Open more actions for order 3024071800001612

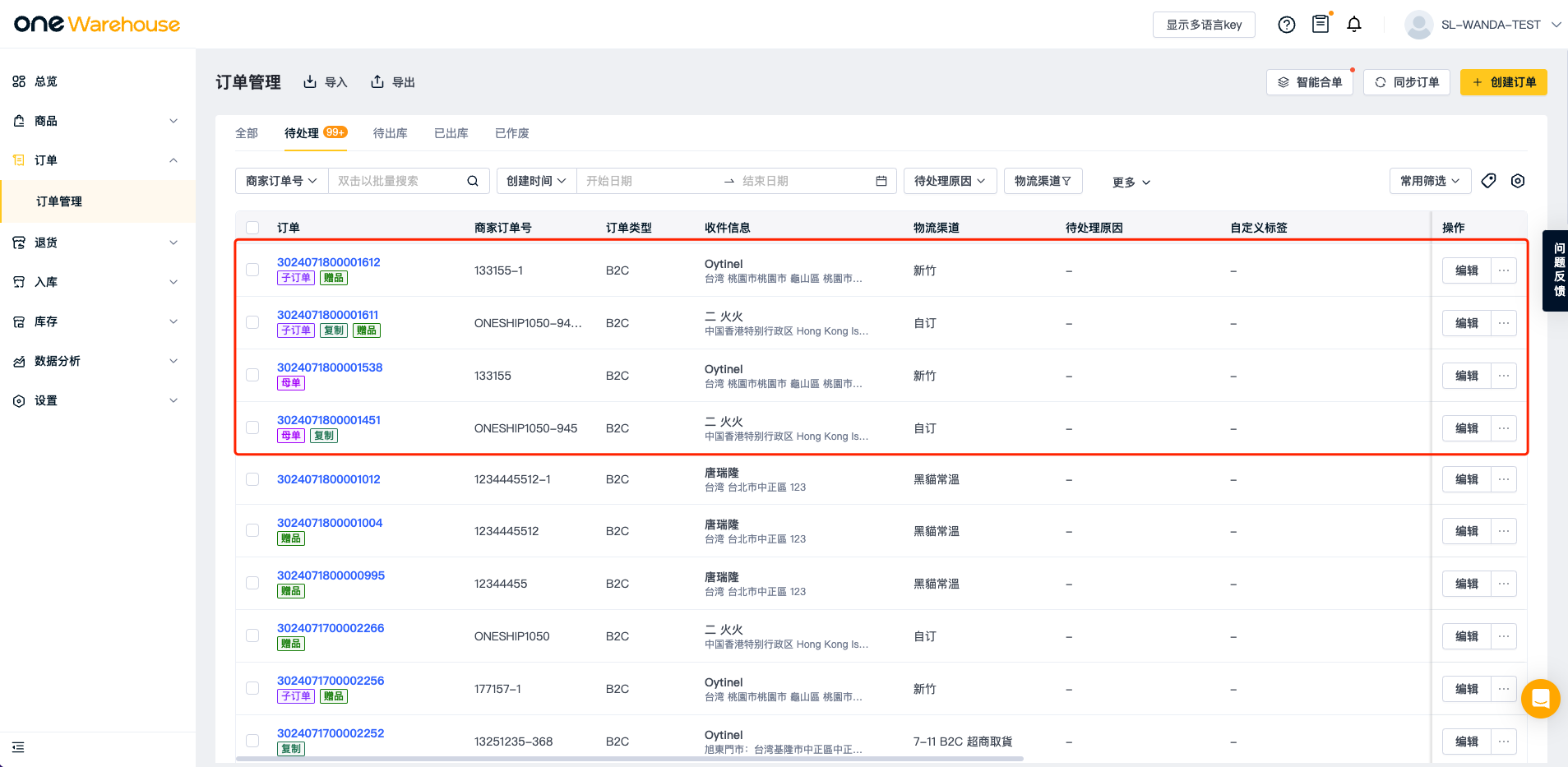pyautogui.click(x=1503, y=270)
